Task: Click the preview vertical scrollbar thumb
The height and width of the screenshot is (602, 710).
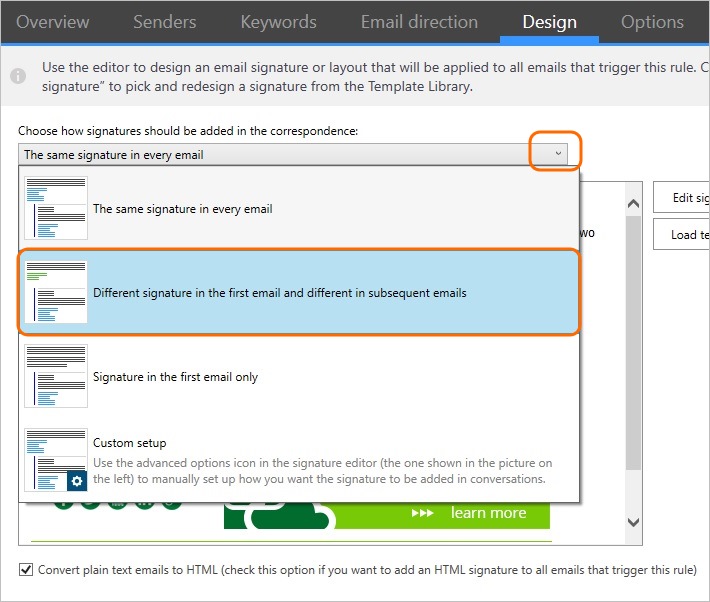Action: coord(633,343)
